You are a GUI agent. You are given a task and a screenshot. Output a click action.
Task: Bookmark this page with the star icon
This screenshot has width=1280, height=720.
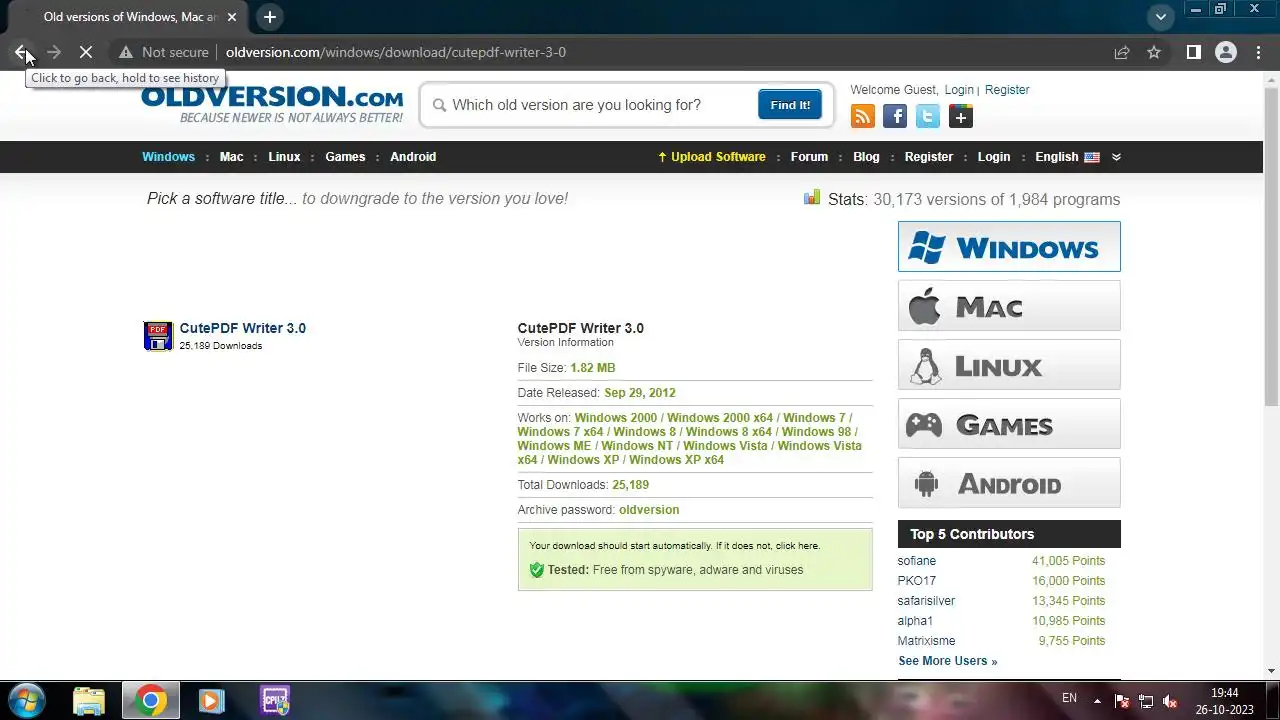[x=1154, y=52]
